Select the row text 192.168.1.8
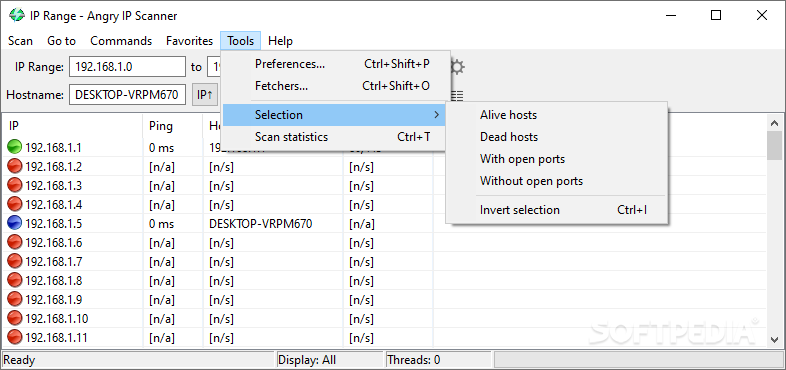Viewport: 786px width, 370px height. pyautogui.click(x=54, y=281)
